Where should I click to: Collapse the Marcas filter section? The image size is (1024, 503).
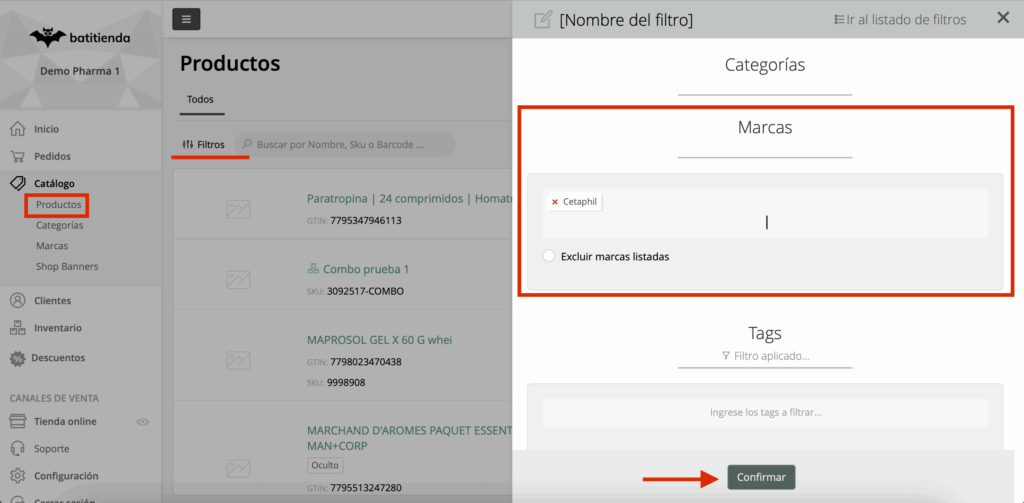pyautogui.click(x=764, y=128)
